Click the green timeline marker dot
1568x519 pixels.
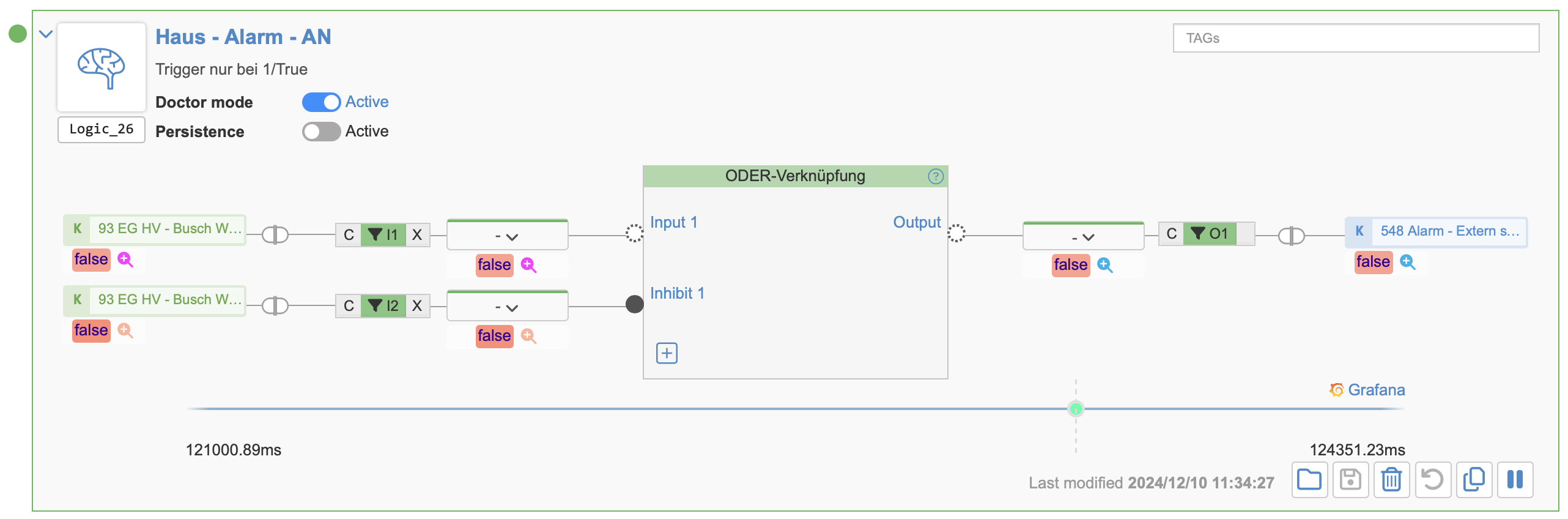(1076, 409)
